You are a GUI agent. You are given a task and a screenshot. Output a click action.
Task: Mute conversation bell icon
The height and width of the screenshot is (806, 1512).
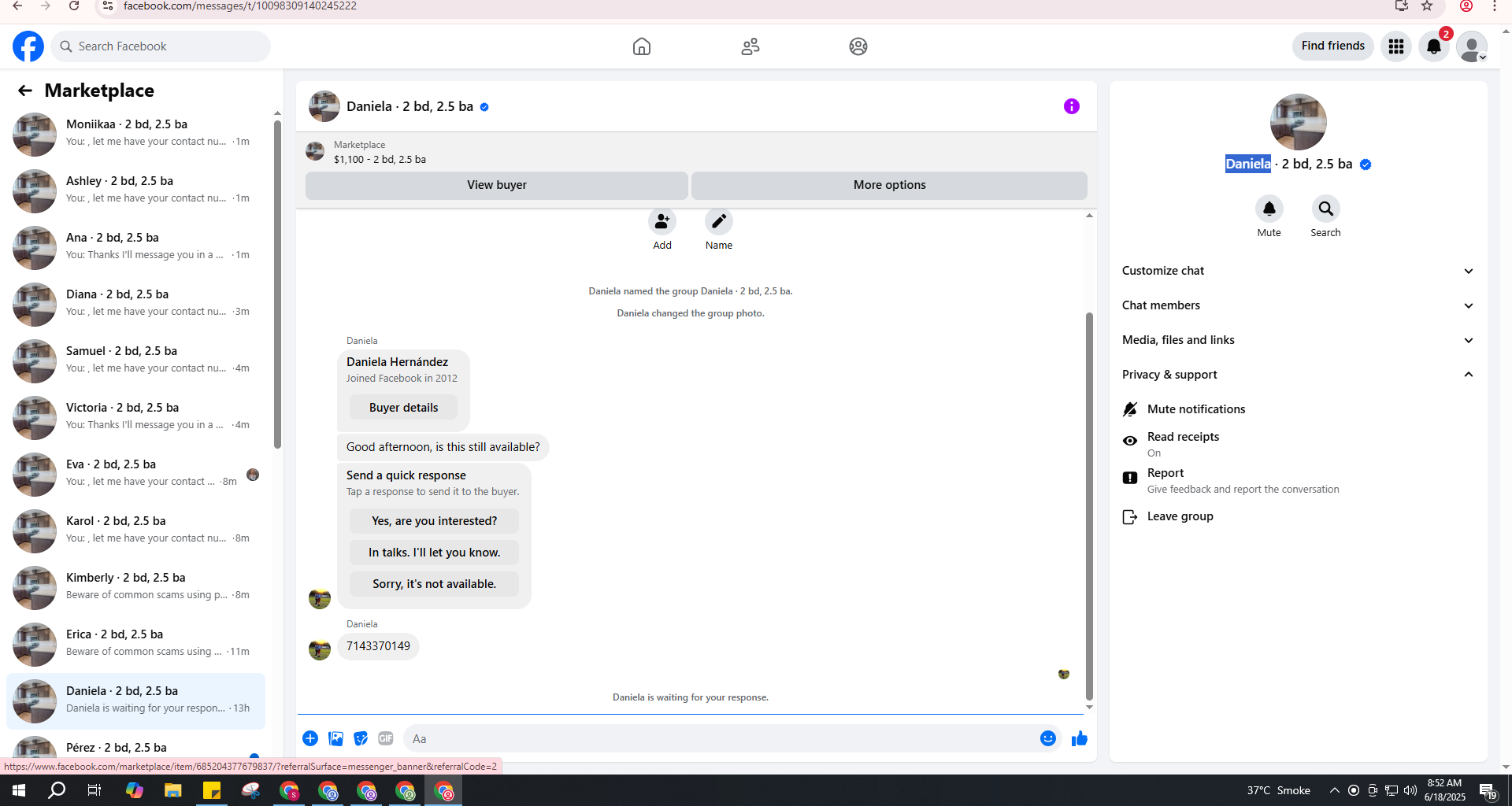[x=1269, y=209]
